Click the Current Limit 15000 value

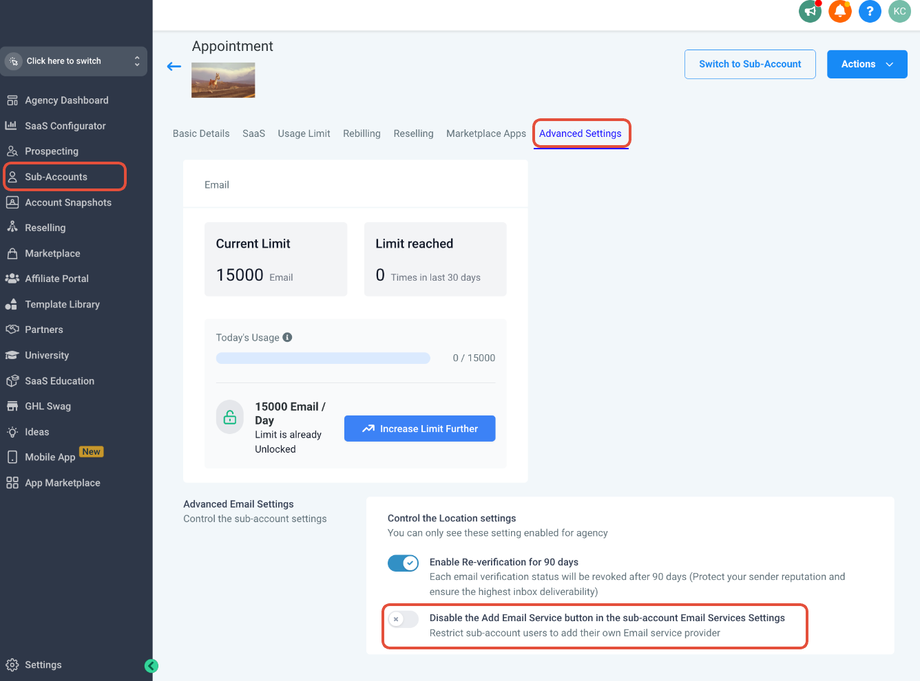(239, 275)
